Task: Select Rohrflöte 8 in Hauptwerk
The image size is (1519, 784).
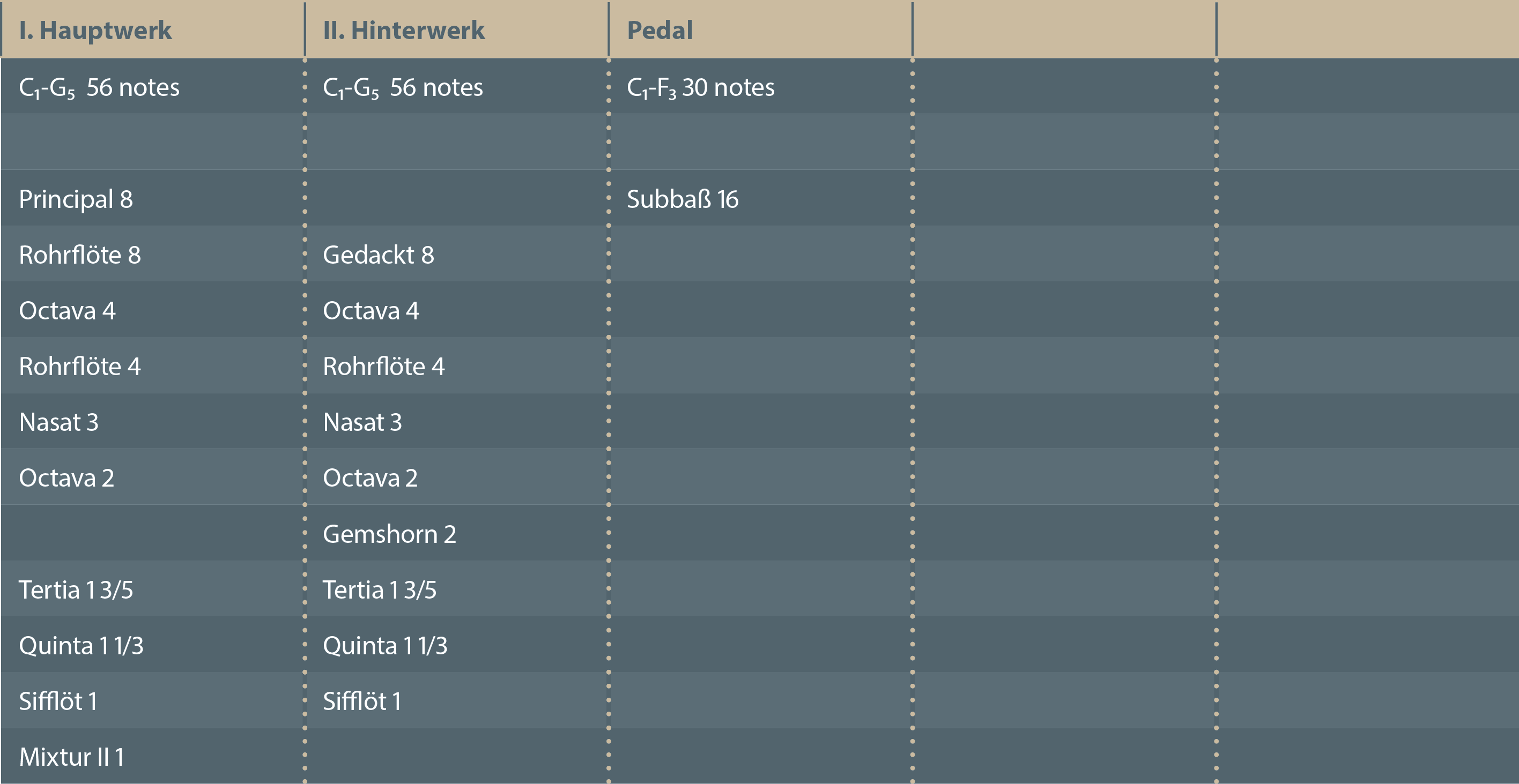Action: 79,255
